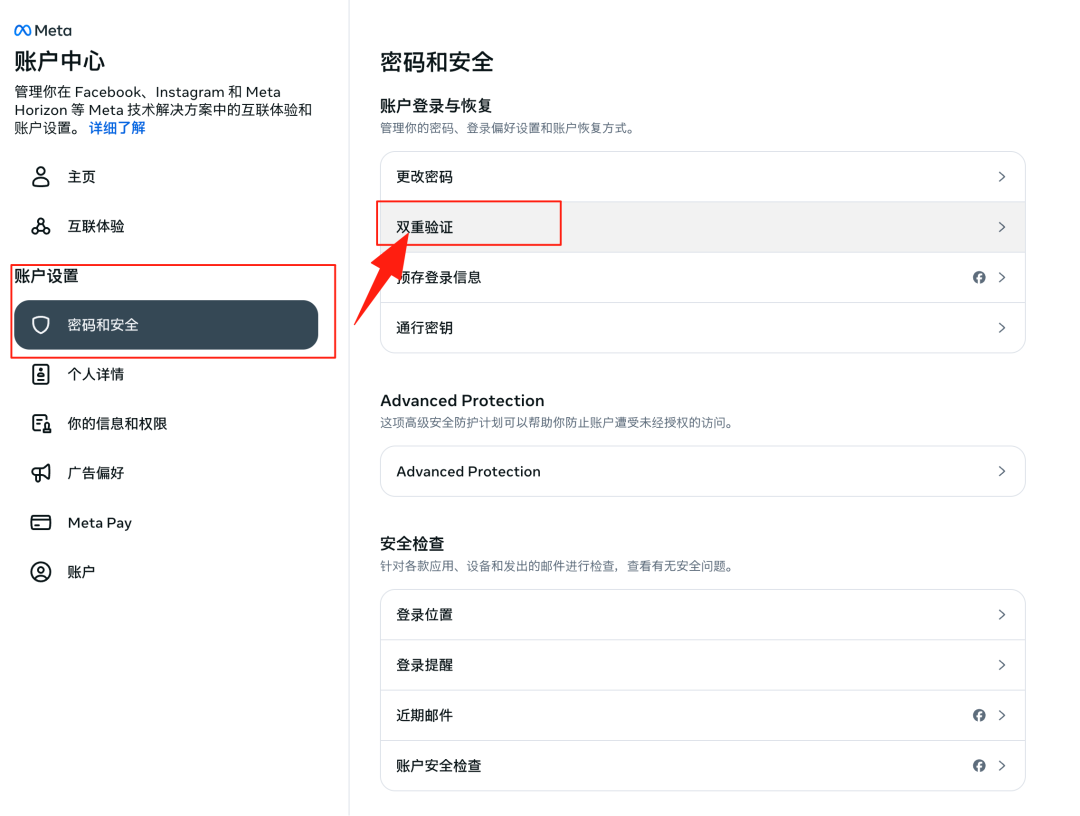Screen dimensions: 1080x816
Task: Select the 密码和安全 shield icon
Action: point(41,325)
